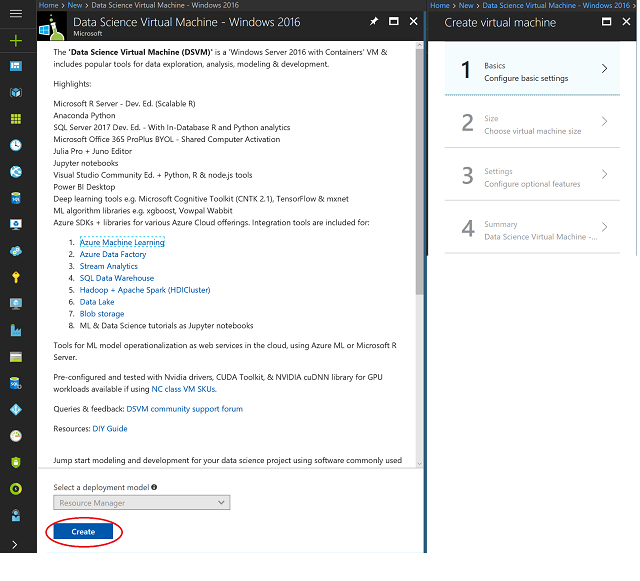Click the green grid All resources icon
Screen dimensions: 640x581
pyautogui.click(x=16, y=119)
